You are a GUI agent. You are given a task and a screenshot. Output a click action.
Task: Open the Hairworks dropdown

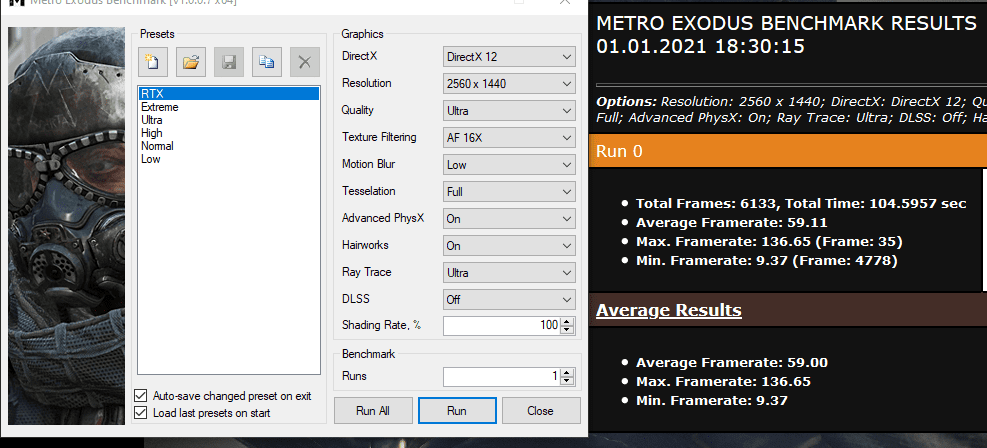click(x=509, y=246)
